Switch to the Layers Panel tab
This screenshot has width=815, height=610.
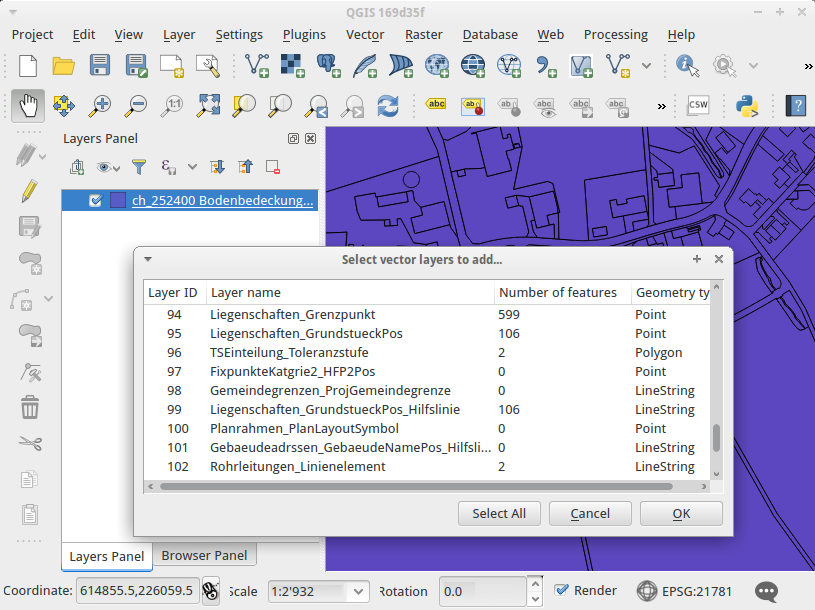pyautogui.click(x=107, y=556)
